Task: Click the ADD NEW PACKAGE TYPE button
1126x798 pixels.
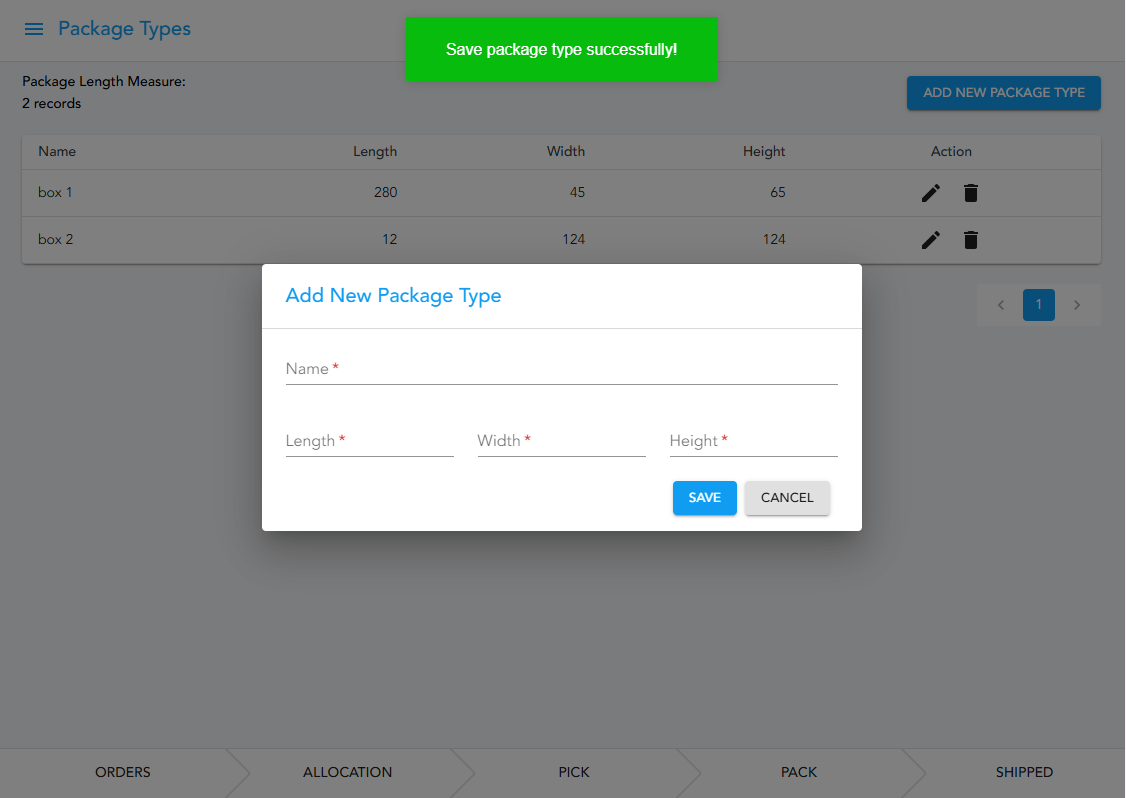Action: click(x=1003, y=92)
